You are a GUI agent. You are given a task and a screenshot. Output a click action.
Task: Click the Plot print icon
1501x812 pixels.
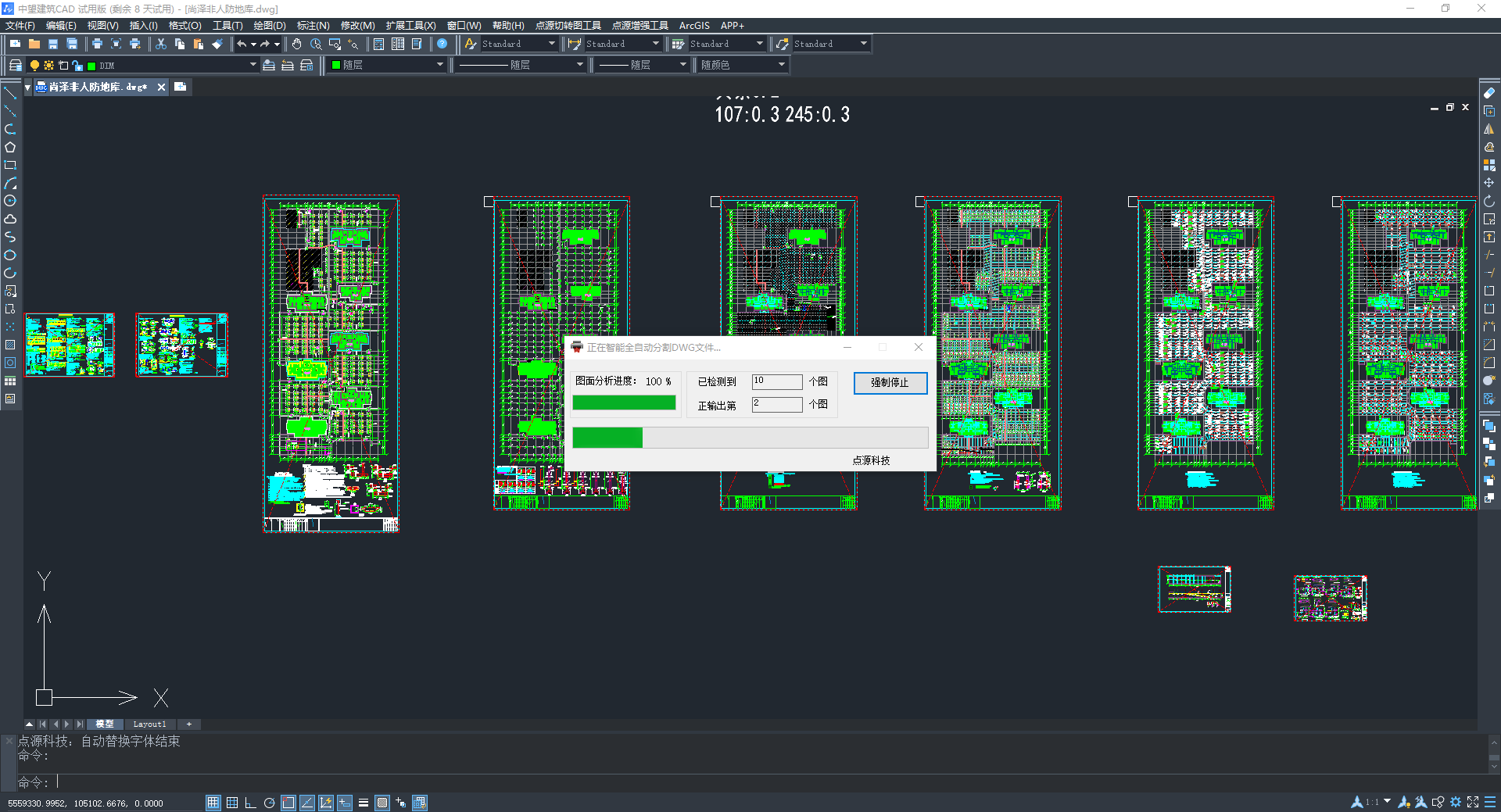pos(97,44)
